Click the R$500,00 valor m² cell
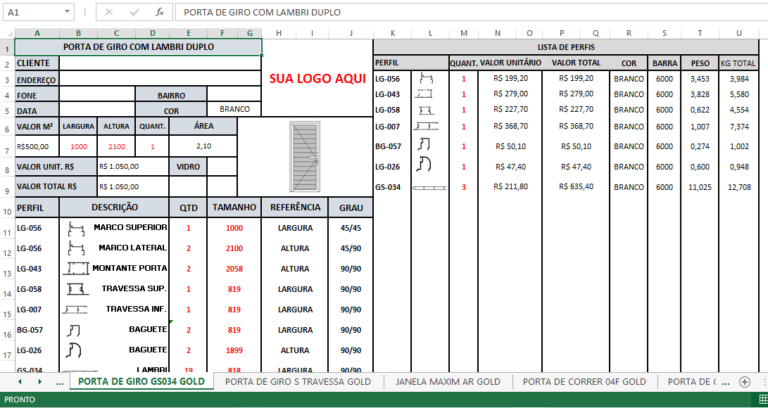The height and width of the screenshot is (408, 768). [37, 146]
